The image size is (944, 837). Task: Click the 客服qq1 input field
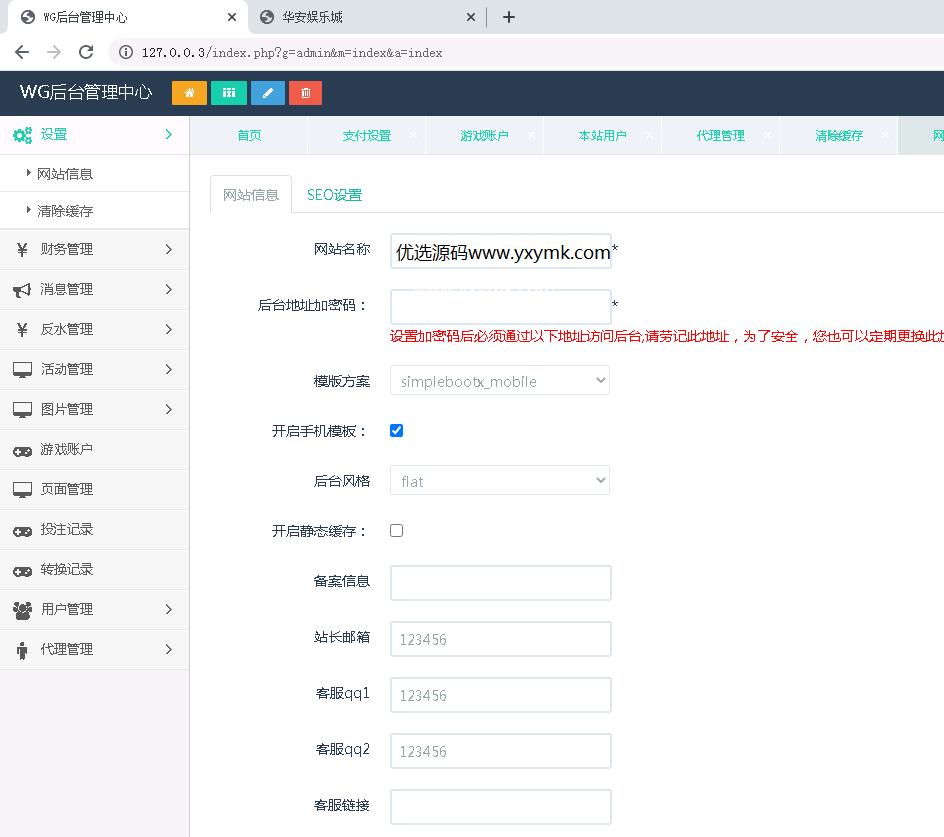pos(501,695)
